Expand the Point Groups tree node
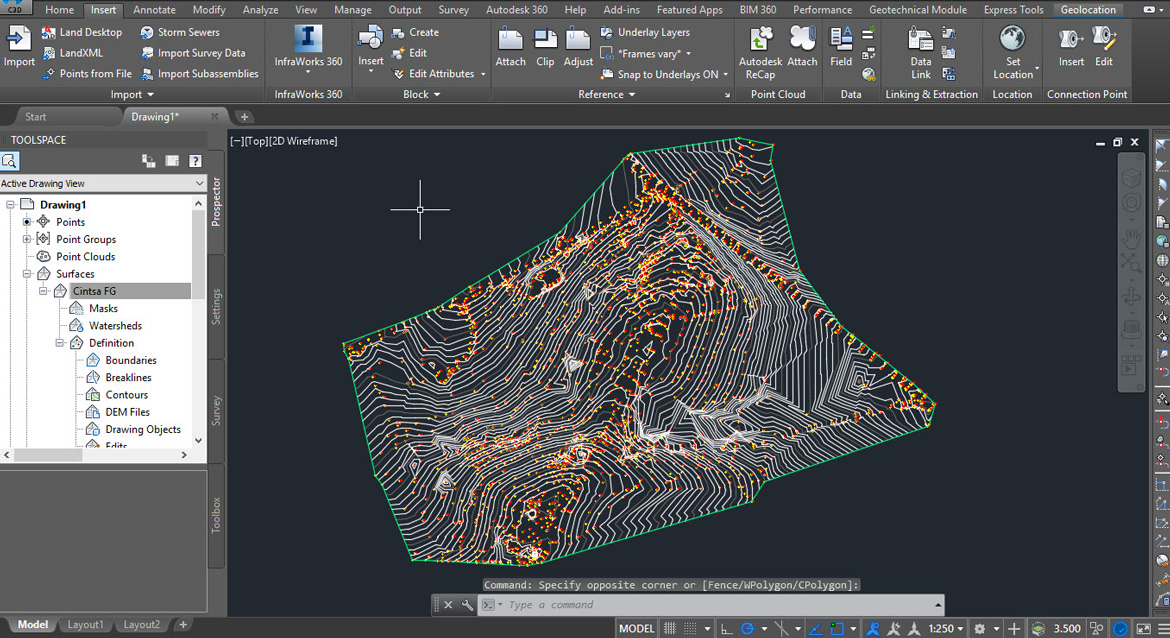 27,240
